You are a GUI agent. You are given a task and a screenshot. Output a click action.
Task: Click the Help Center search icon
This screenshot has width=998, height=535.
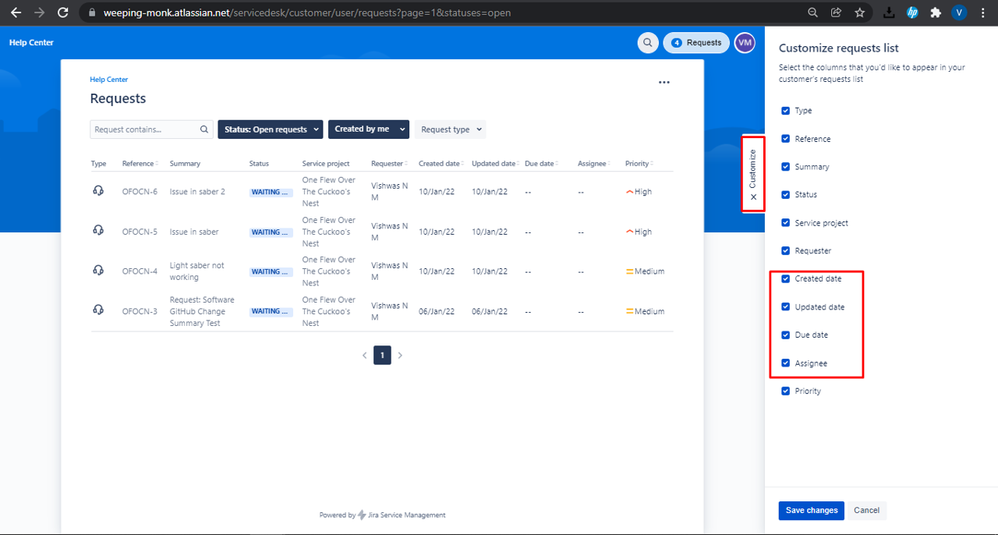coord(648,43)
